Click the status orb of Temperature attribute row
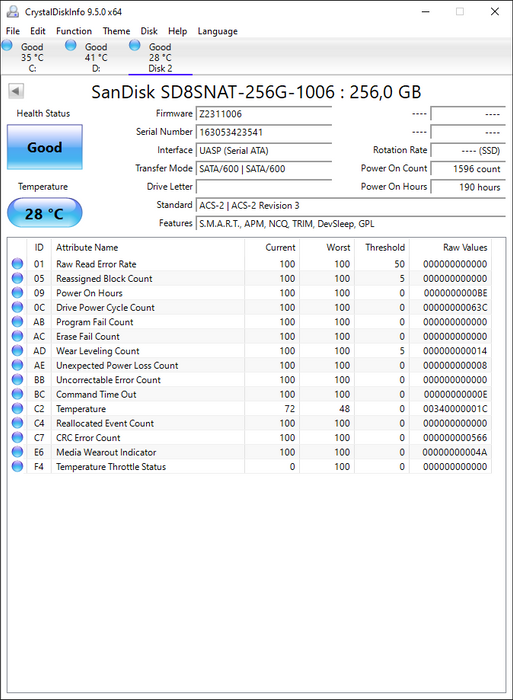This screenshot has width=513, height=700. [x=17, y=408]
